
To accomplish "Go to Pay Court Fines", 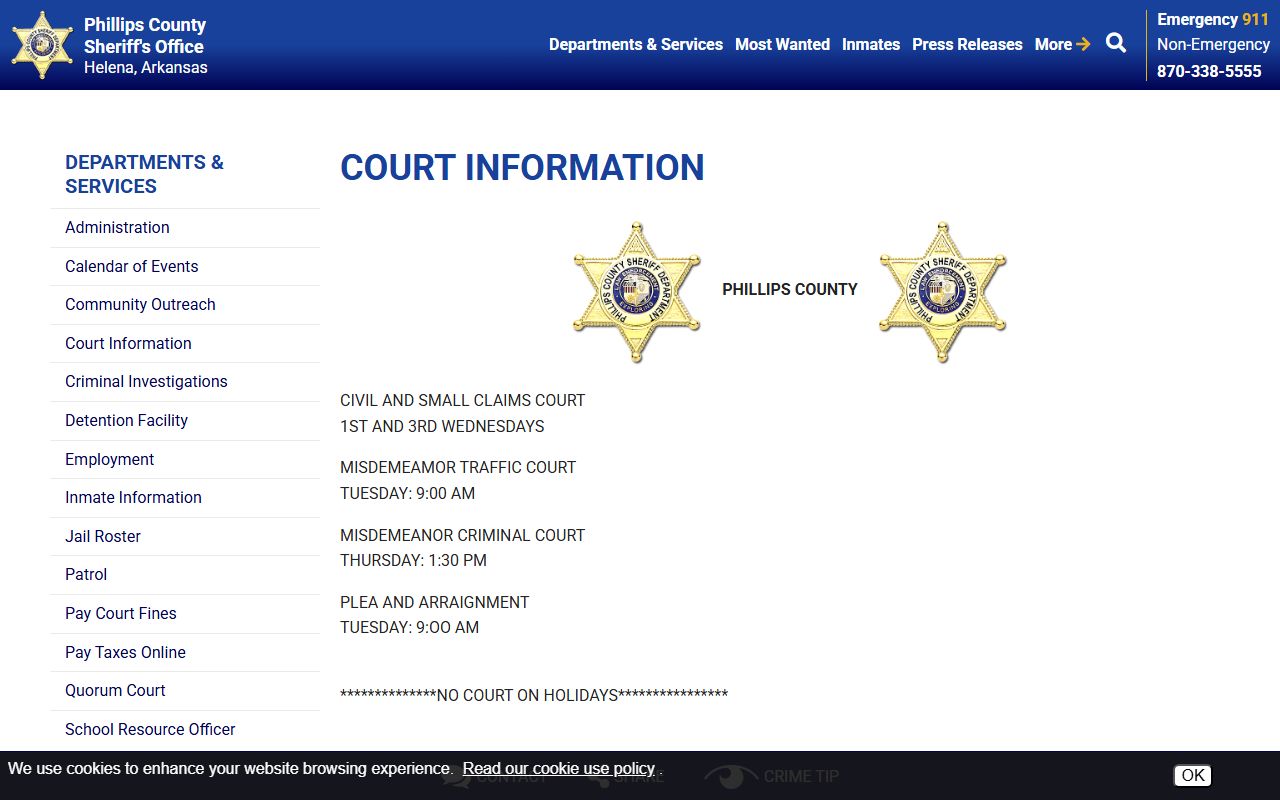I will tap(185, 614).
